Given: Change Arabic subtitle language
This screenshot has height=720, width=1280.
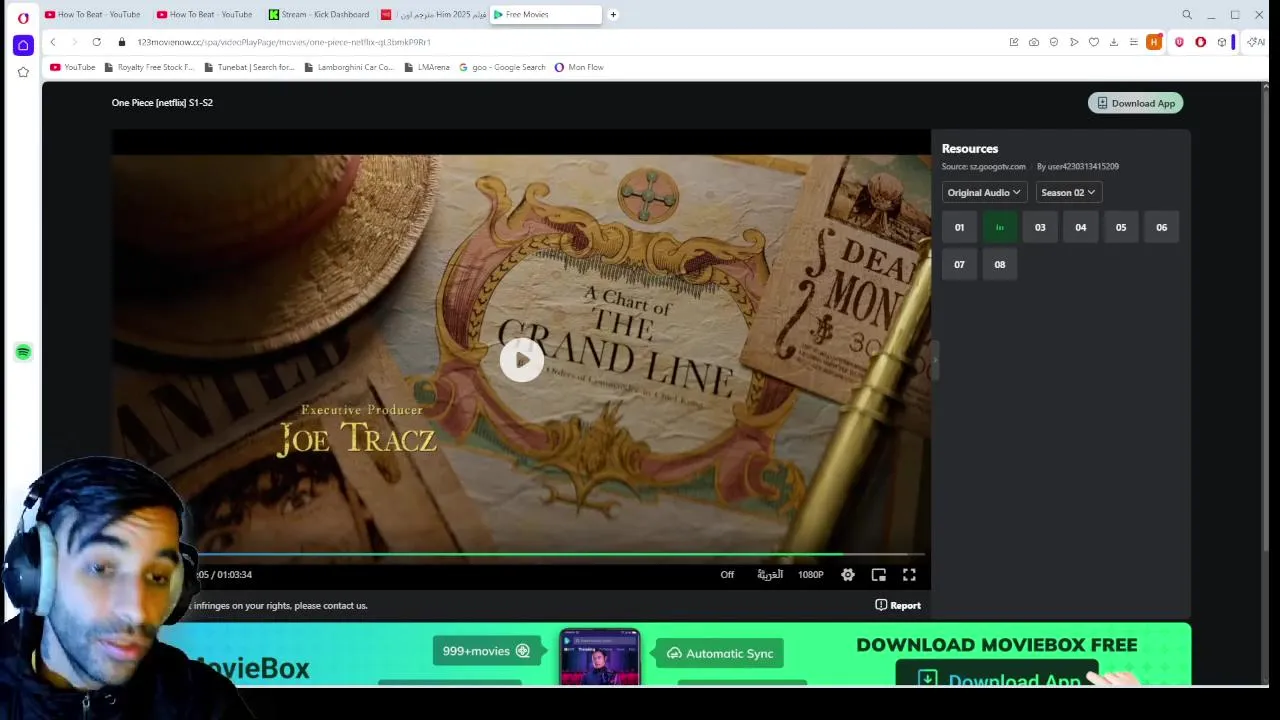Looking at the screenshot, I should [770, 575].
